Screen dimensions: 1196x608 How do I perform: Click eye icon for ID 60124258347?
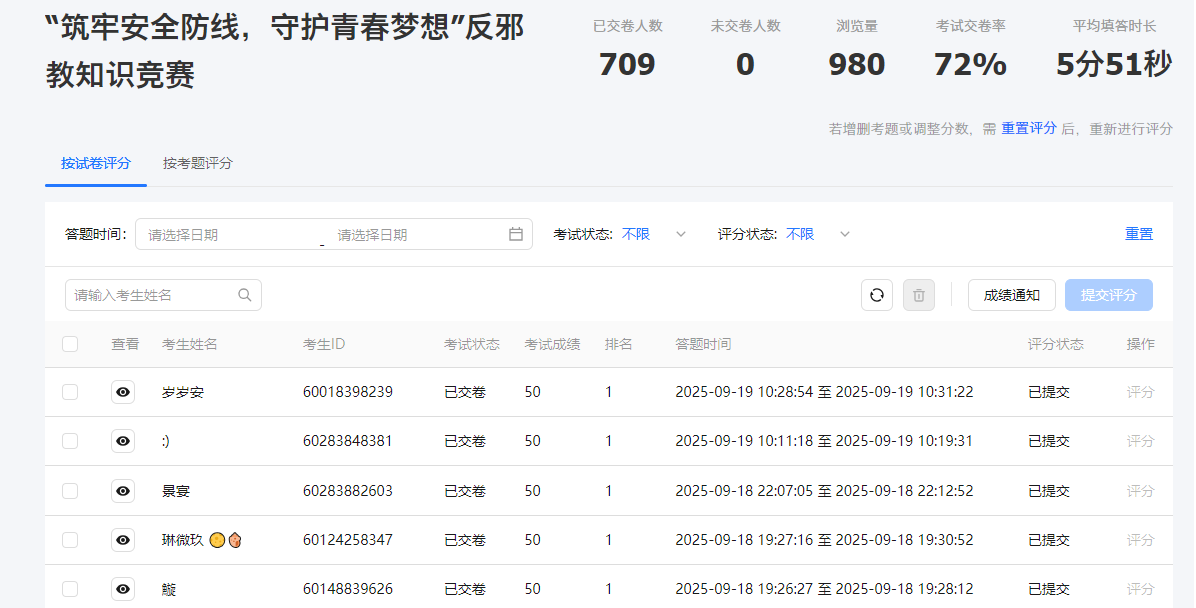[123, 540]
